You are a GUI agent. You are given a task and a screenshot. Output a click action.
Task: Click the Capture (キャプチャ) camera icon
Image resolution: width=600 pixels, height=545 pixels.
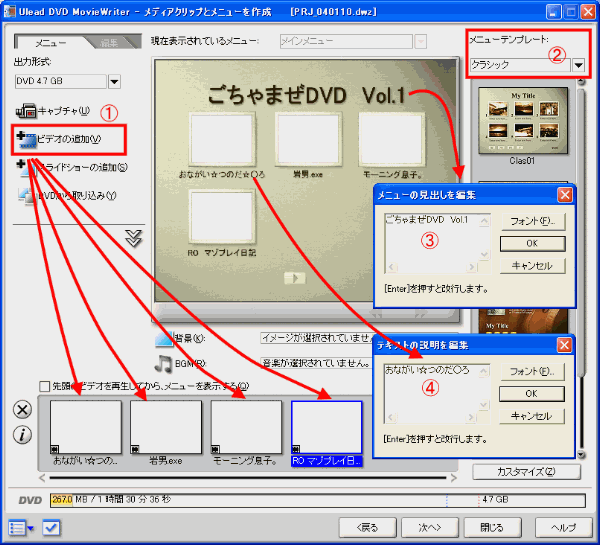(24, 111)
